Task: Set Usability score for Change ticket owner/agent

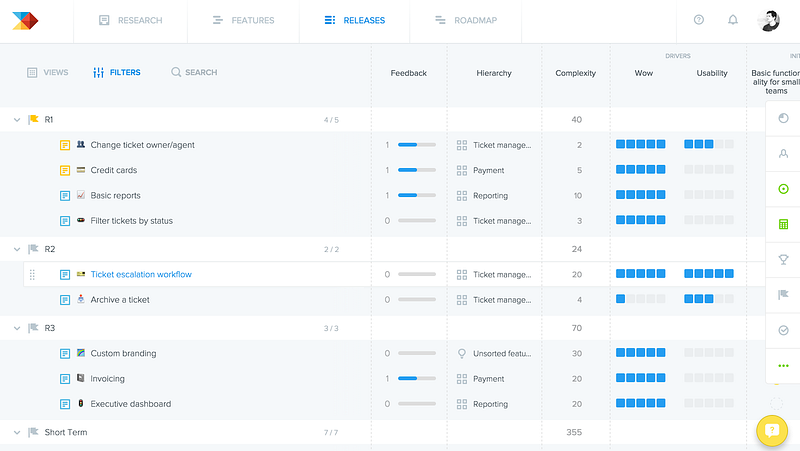Action: point(709,144)
